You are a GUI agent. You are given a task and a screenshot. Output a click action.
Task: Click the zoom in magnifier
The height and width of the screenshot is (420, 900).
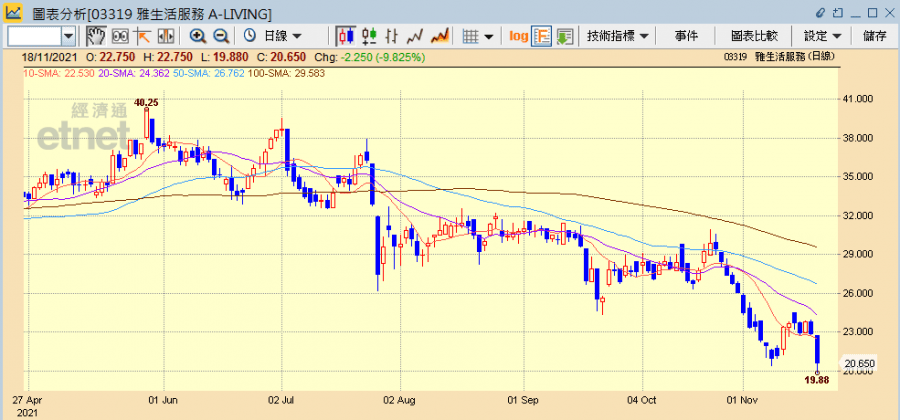pyautogui.click(x=197, y=36)
